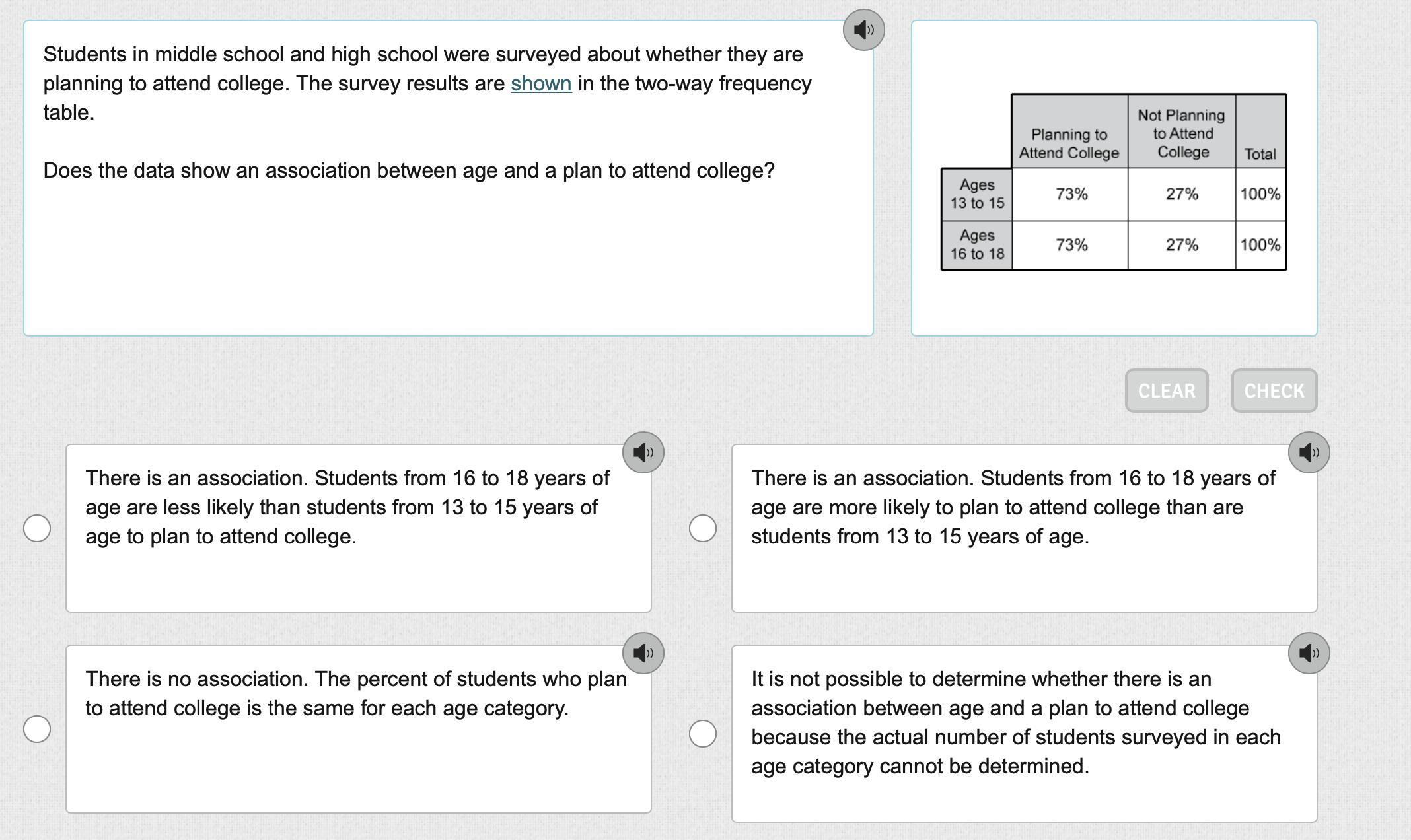Choose the 'no association' radio button
The height and width of the screenshot is (840, 1411).
click(x=37, y=729)
